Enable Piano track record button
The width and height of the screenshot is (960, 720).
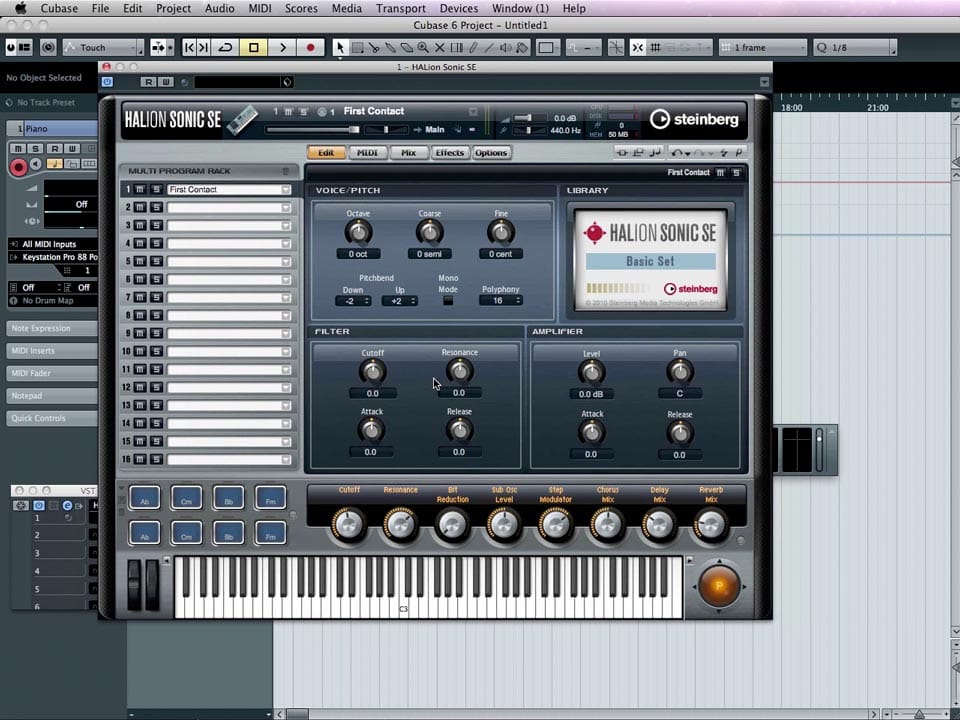click(18, 166)
